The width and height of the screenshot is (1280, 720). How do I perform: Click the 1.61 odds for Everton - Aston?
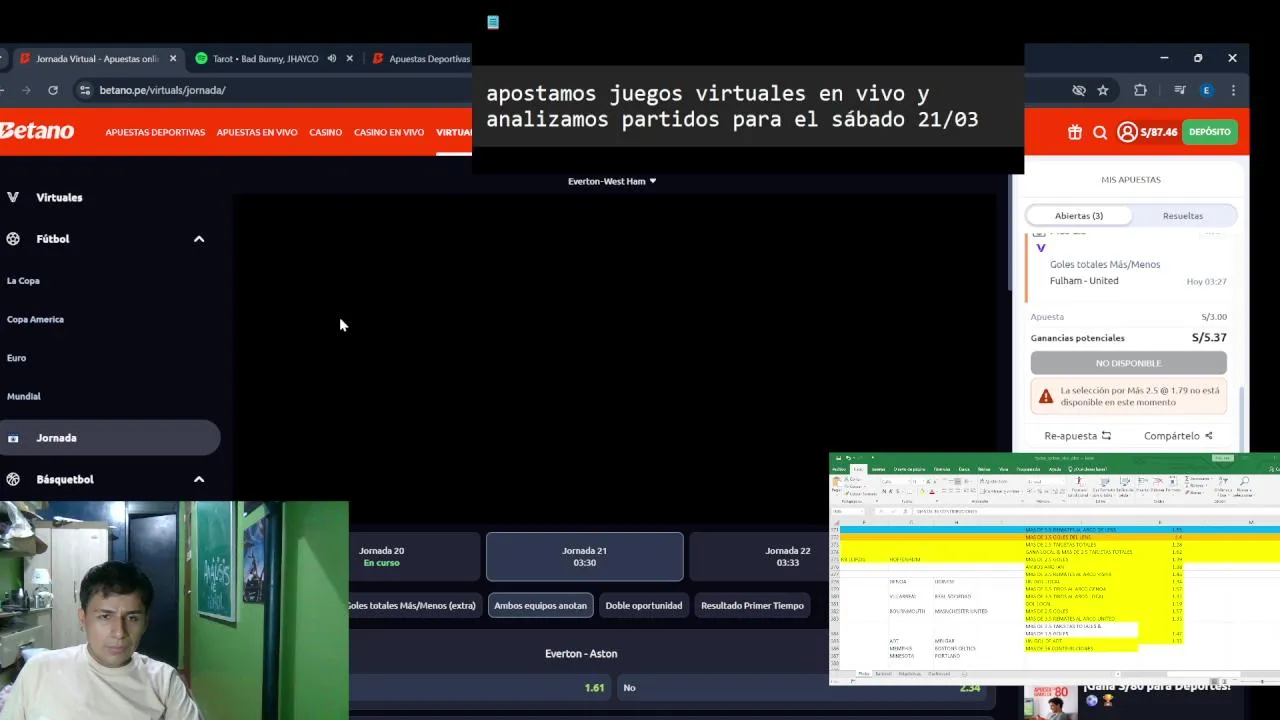[x=480, y=688]
